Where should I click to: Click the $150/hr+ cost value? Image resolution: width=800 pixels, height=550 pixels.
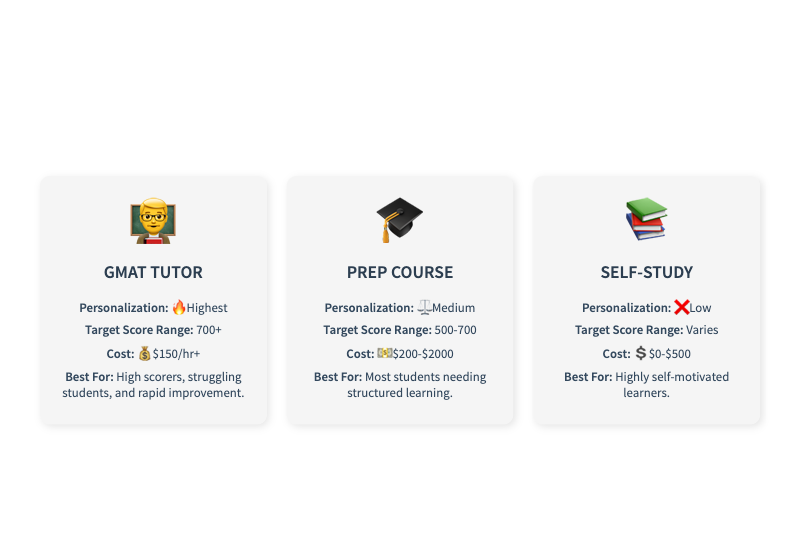coord(176,353)
